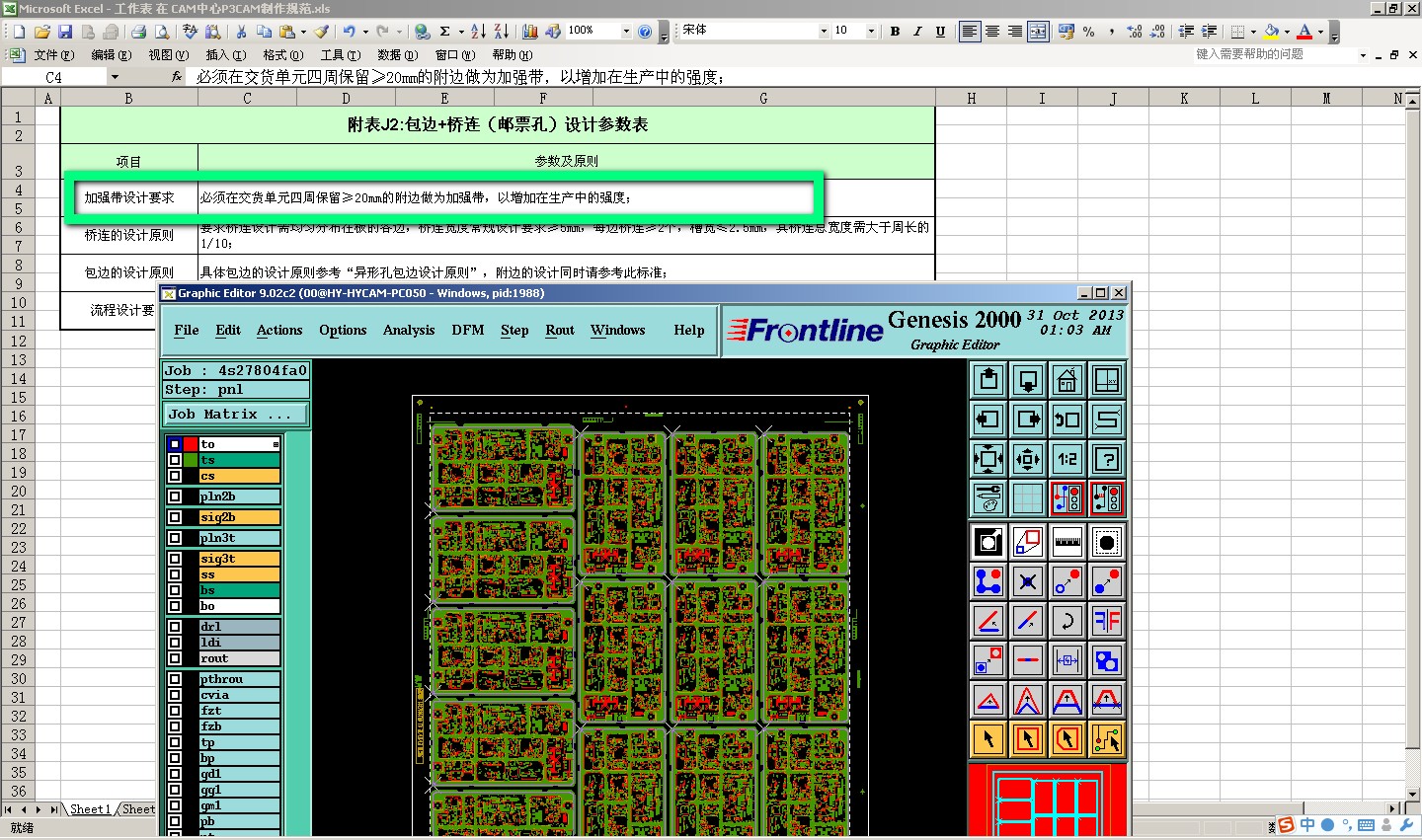Toggle the checkbox for layer 'drl'
Image resolution: width=1422 pixels, height=840 pixels.
pyautogui.click(x=175, y=627)
